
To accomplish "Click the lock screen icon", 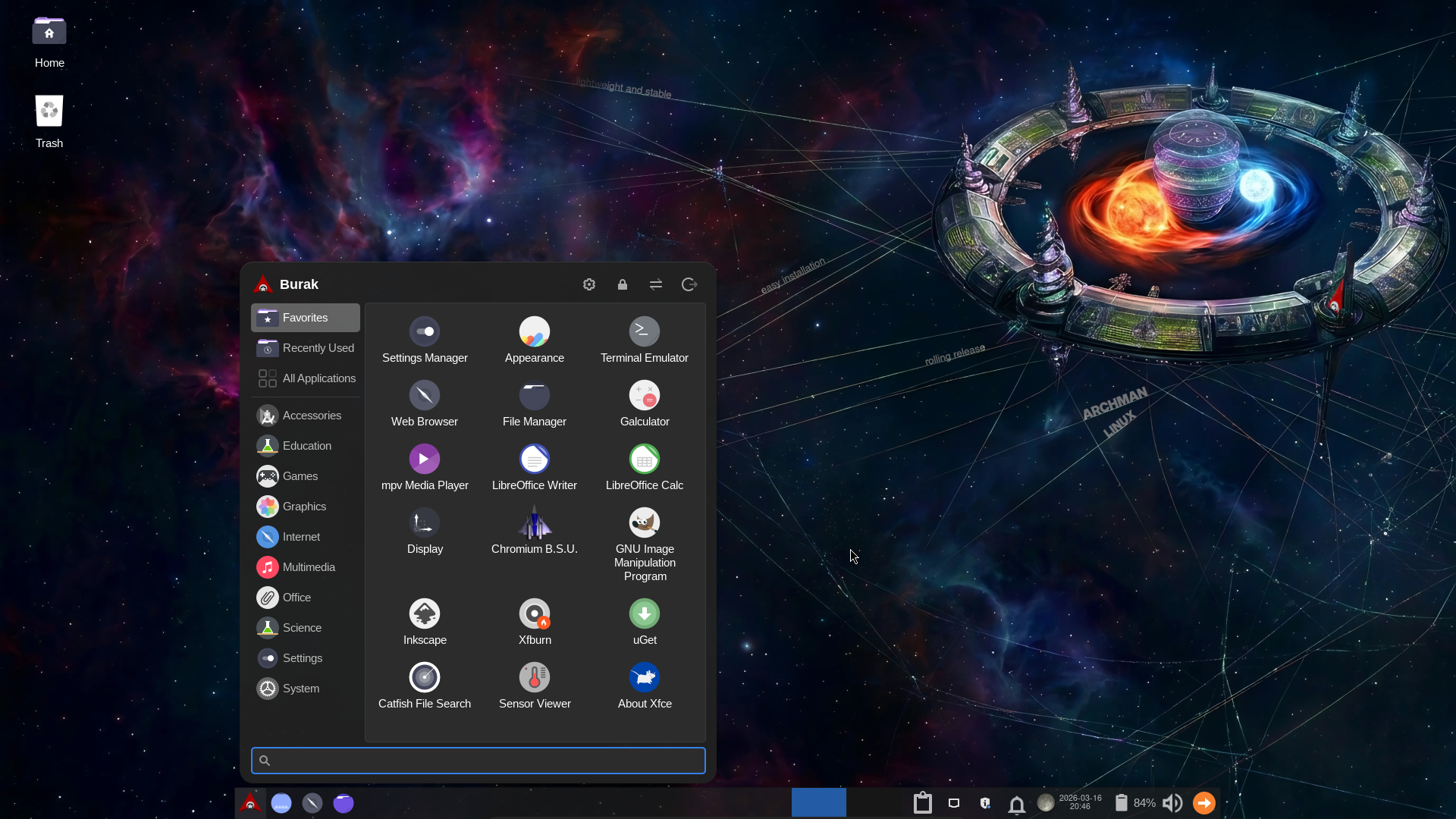I will 623,284.
